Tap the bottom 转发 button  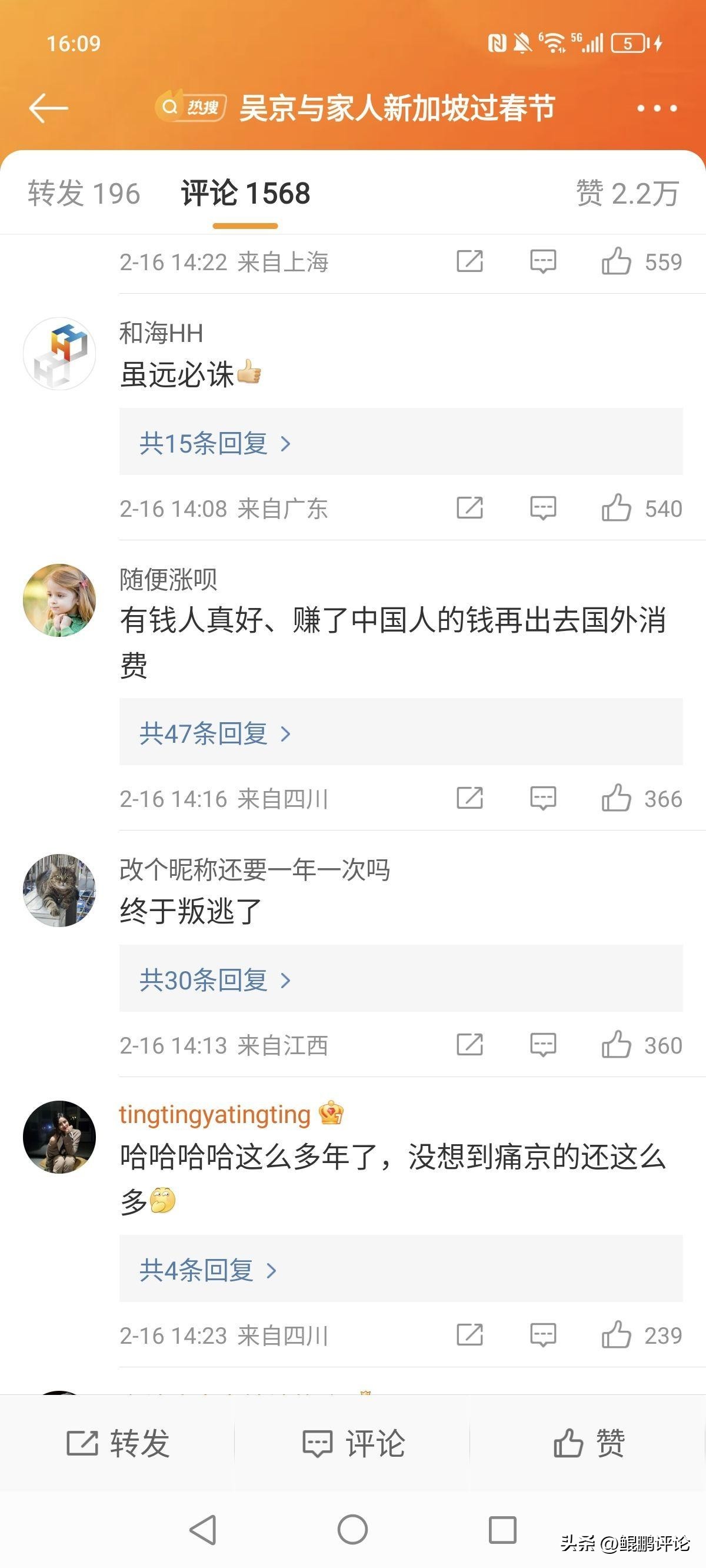[118, 1443]
